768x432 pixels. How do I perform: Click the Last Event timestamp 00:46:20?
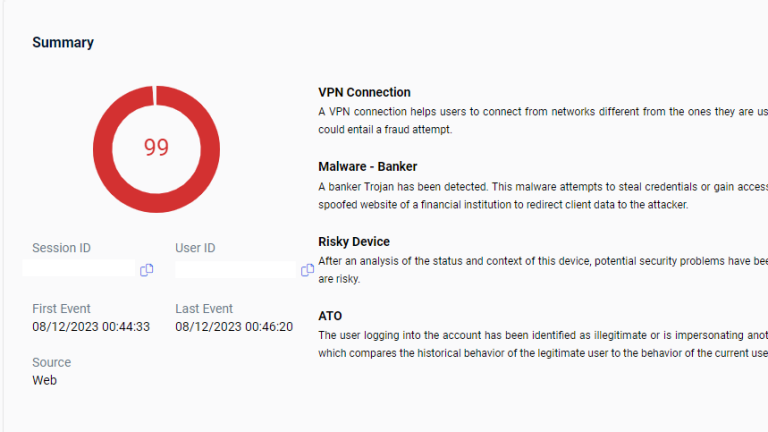point(234,327)
